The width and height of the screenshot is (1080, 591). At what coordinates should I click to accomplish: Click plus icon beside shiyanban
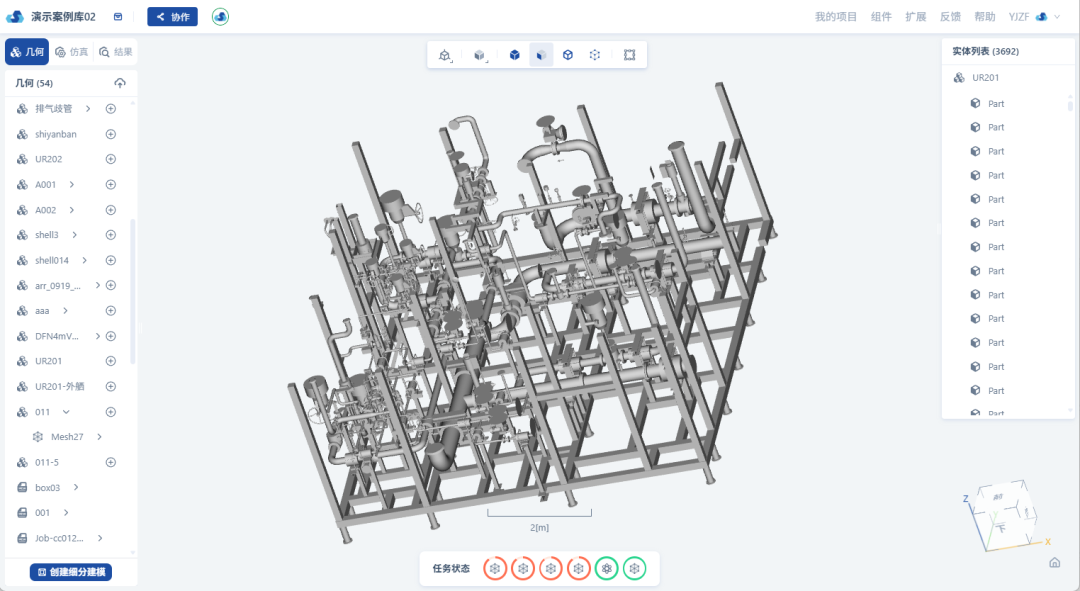[110, 134]
